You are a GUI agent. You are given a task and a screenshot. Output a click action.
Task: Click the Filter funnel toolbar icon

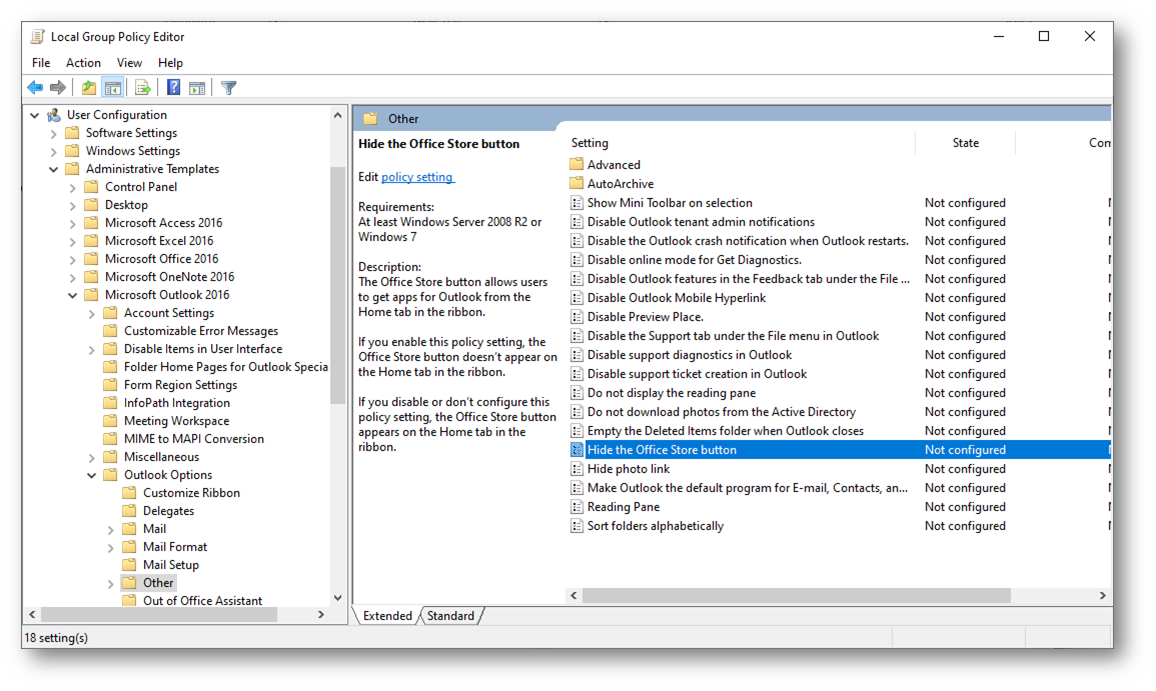click(229, 88)
